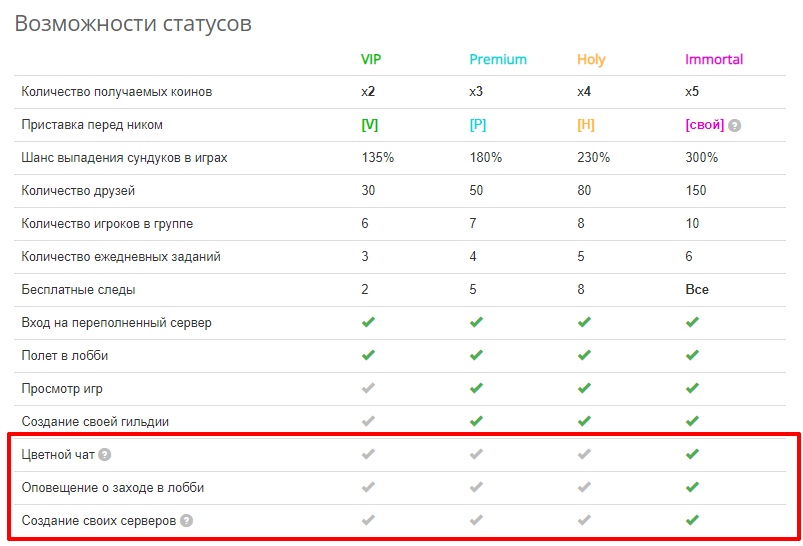Click Immortal checkmark for Создание своих серверов
Screen dimensions: 803x546
point(692,521)
